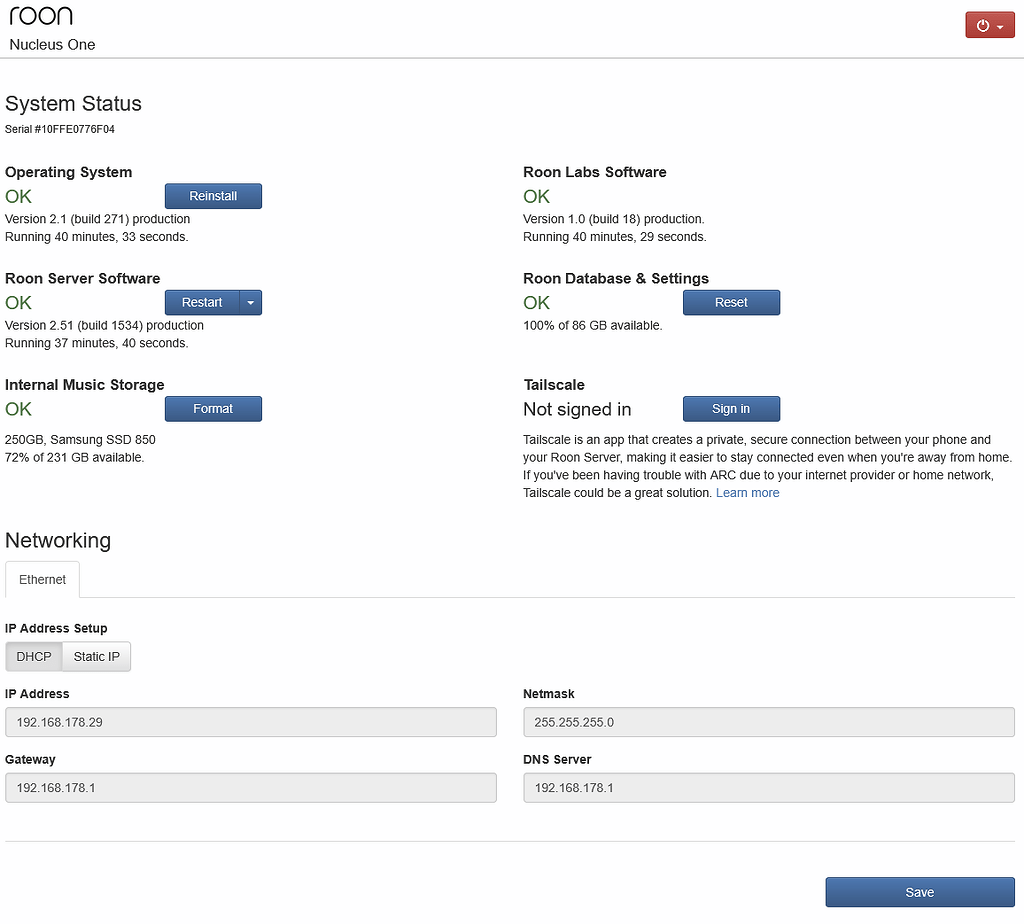1024x924 pixels.
Task: Format the Internal Music Storage
Action: tap(213, 408)
